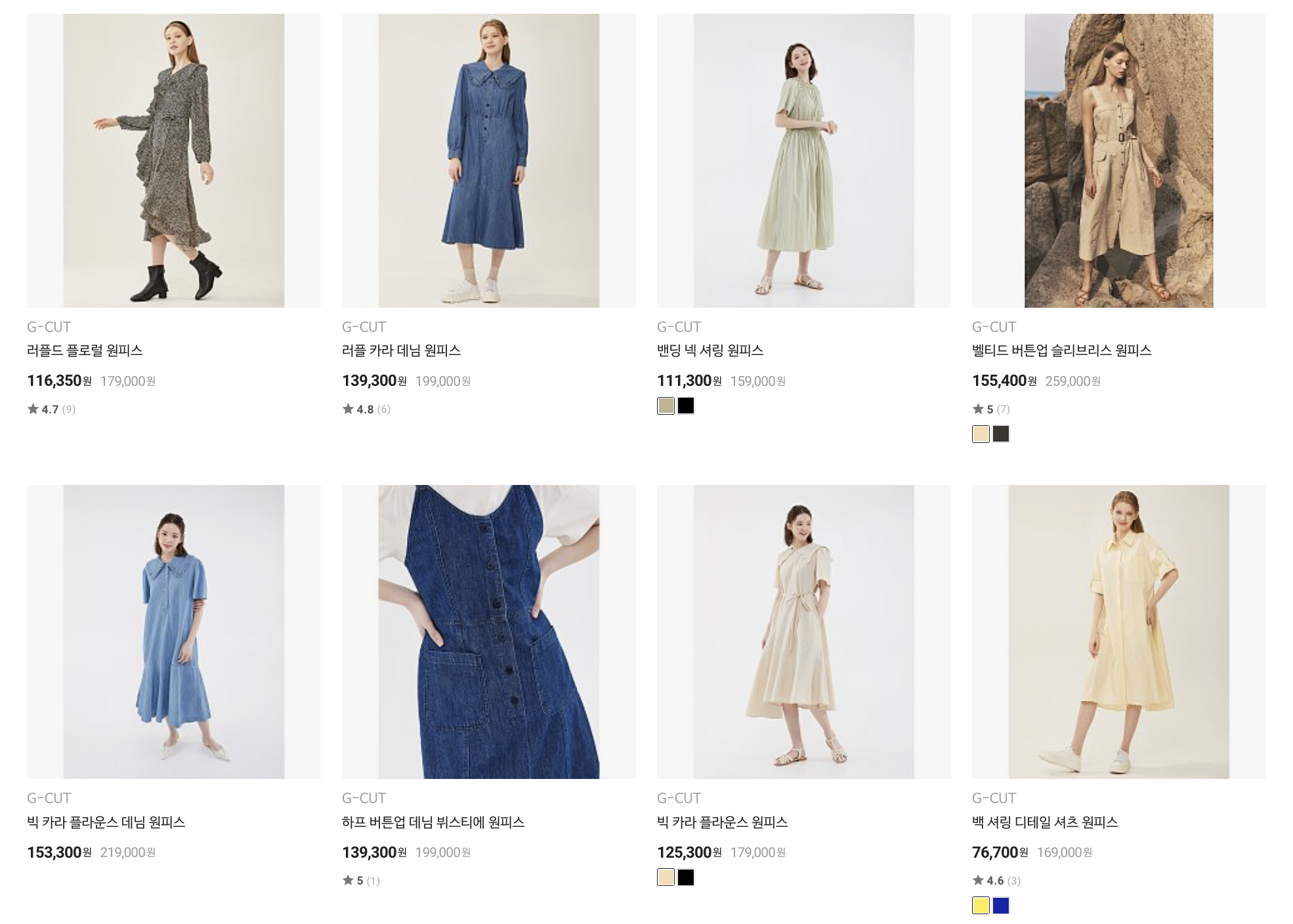Click the 4.6 star rating icon
This screenshot has width=1293, height=924.
(x=978, y=880)
